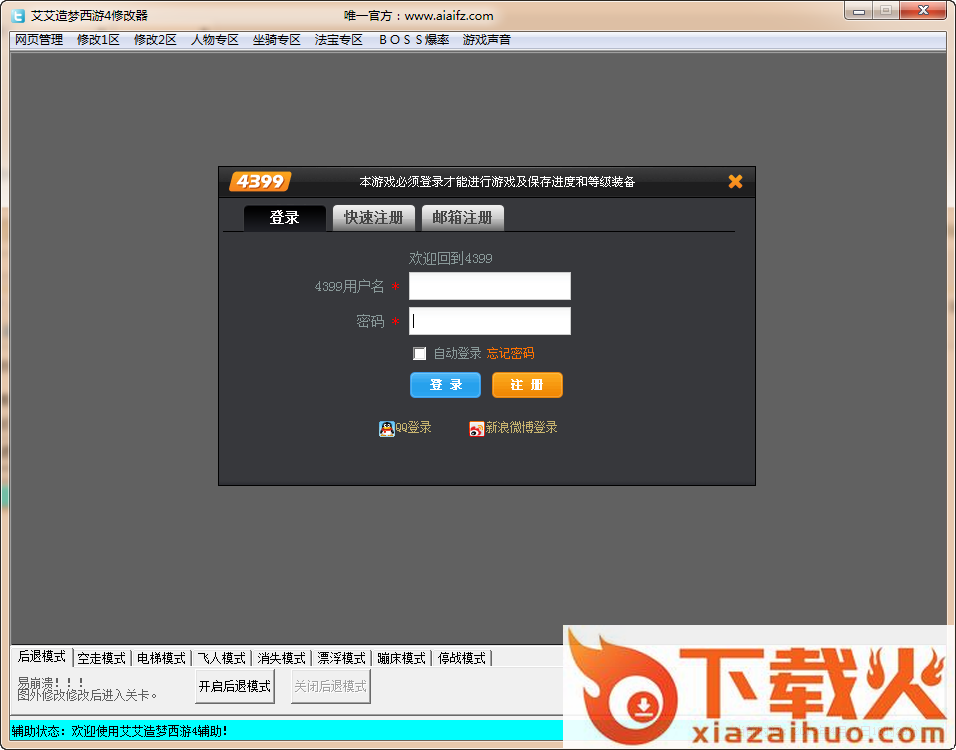Viewport: 956px width, 750px height.
Task: Click the QQ登录 link text
Action: pyautogui.click(x=413, y=428)
